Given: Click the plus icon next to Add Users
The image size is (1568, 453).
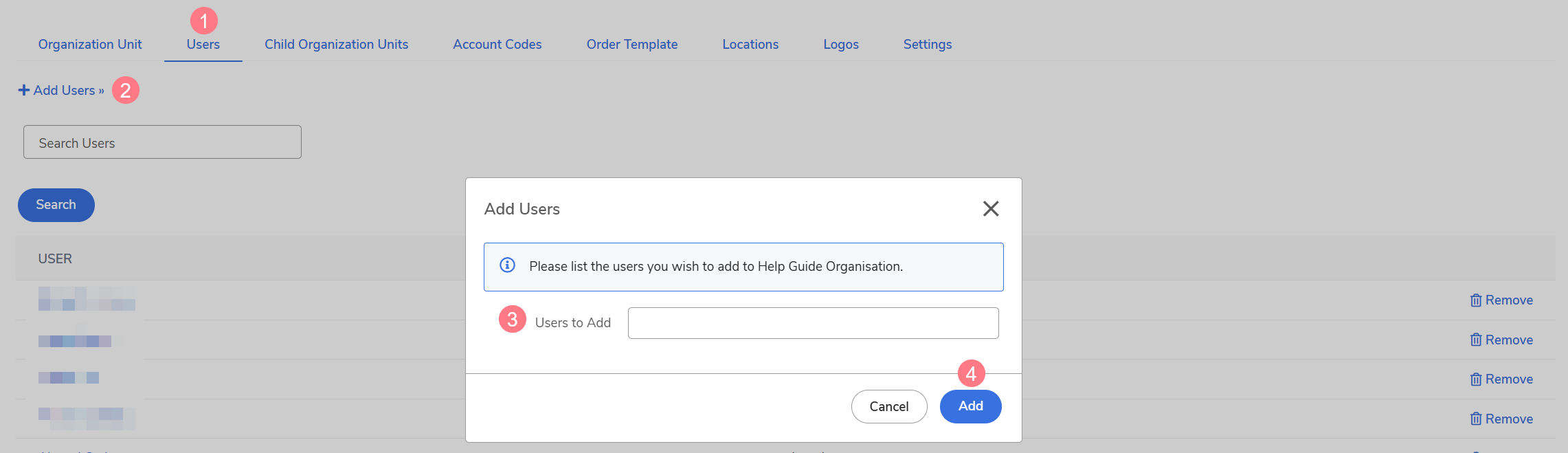Looking at the screenshot, I should (x=24, y=90).
